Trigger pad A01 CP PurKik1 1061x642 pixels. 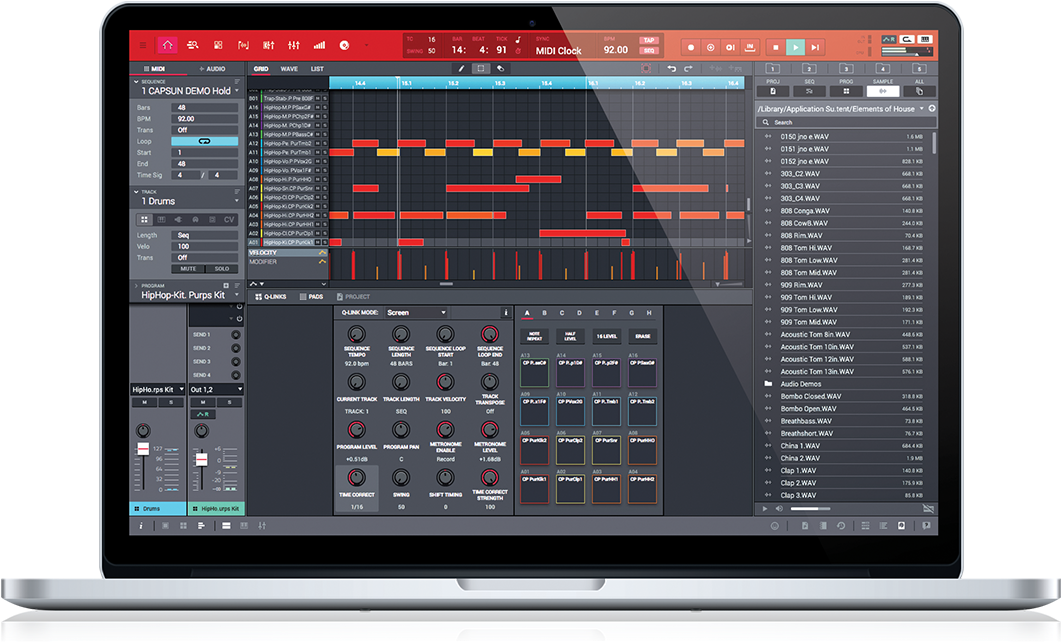[x=535, y=488]
